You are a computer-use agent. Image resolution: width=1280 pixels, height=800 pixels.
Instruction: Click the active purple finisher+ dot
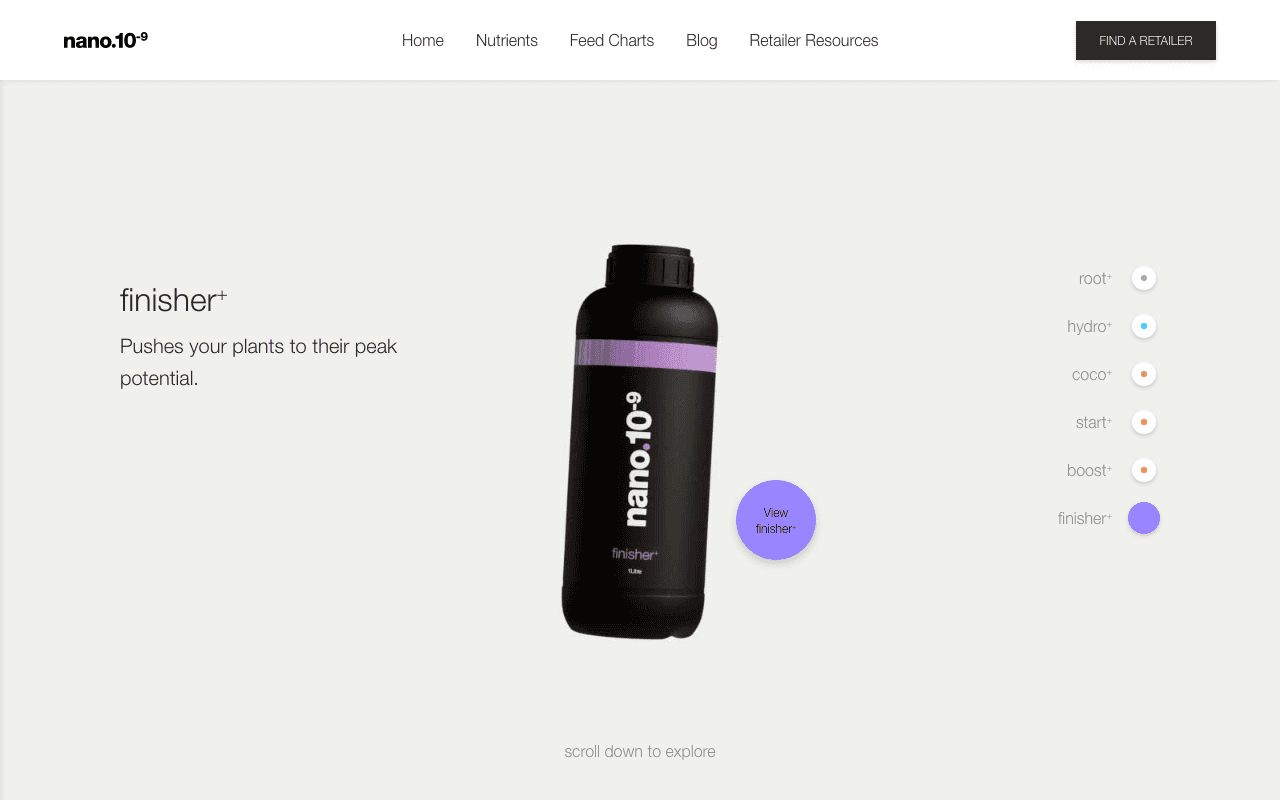1144,518
